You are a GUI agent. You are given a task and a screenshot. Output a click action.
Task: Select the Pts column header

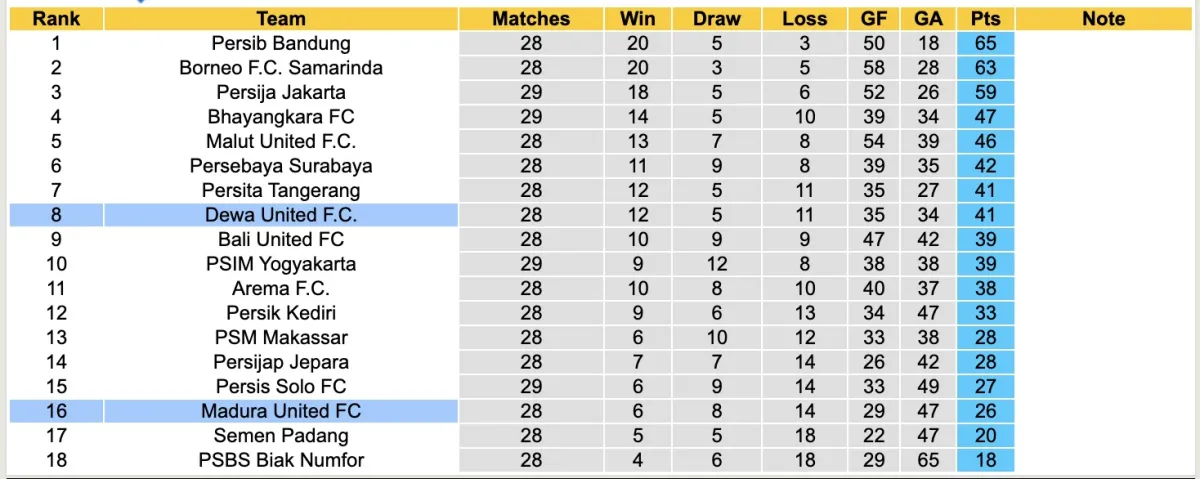pyautogui.click(x=984, y=19)
